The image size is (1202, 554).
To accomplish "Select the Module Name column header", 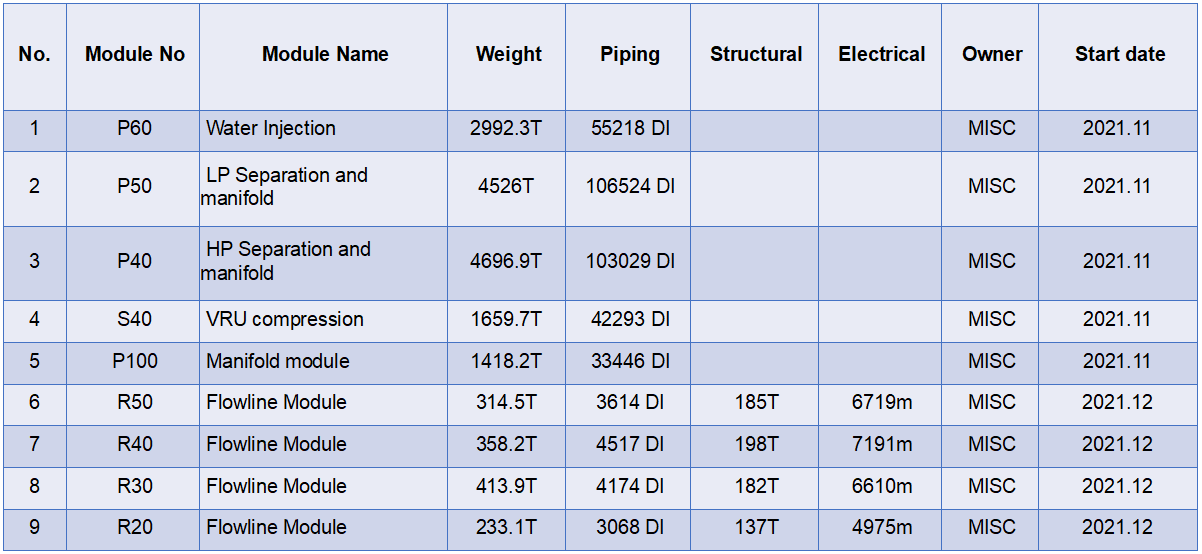I will (323, 56).
